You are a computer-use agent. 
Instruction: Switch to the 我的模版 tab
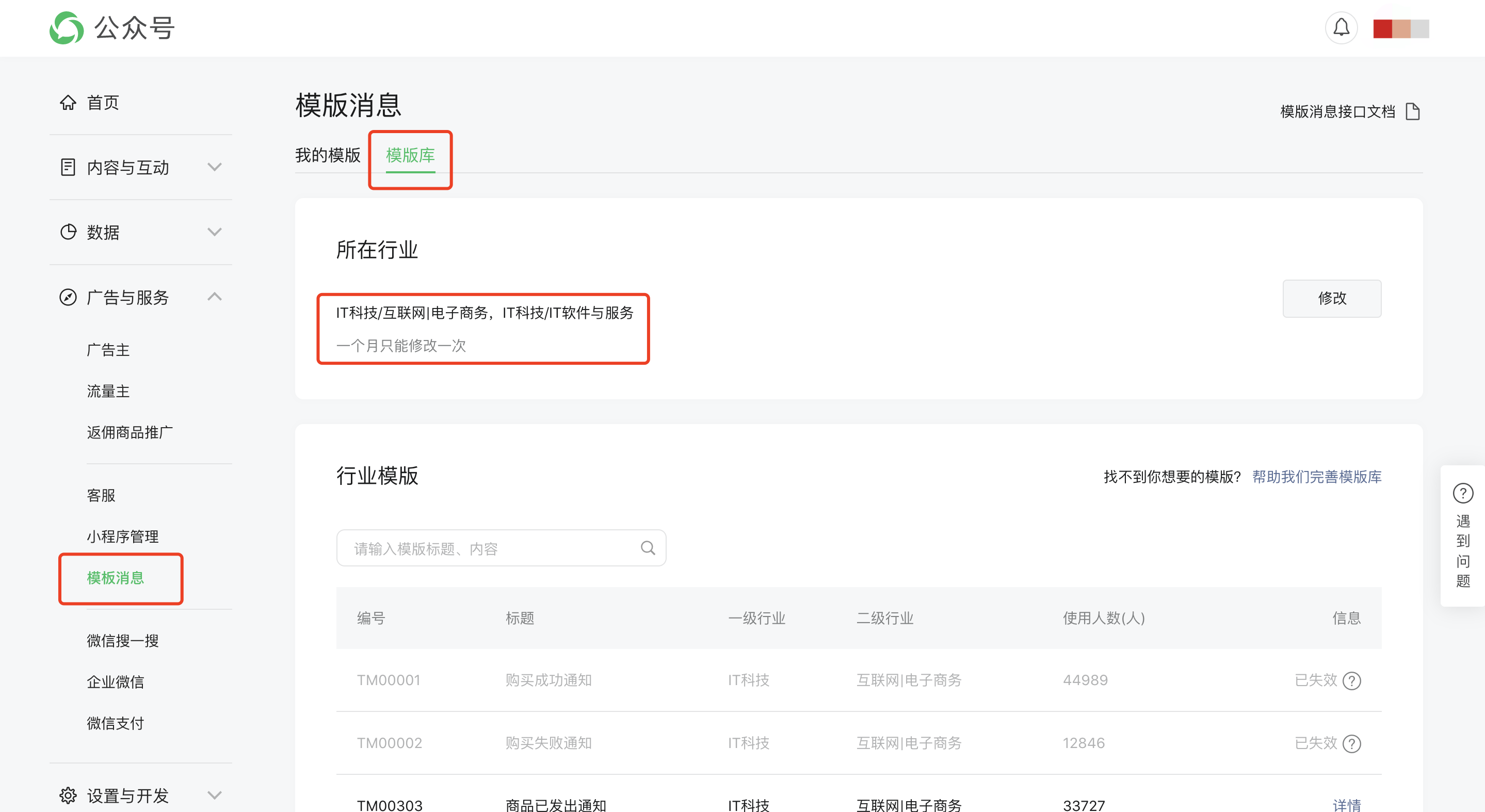click(x=328, y=155)
